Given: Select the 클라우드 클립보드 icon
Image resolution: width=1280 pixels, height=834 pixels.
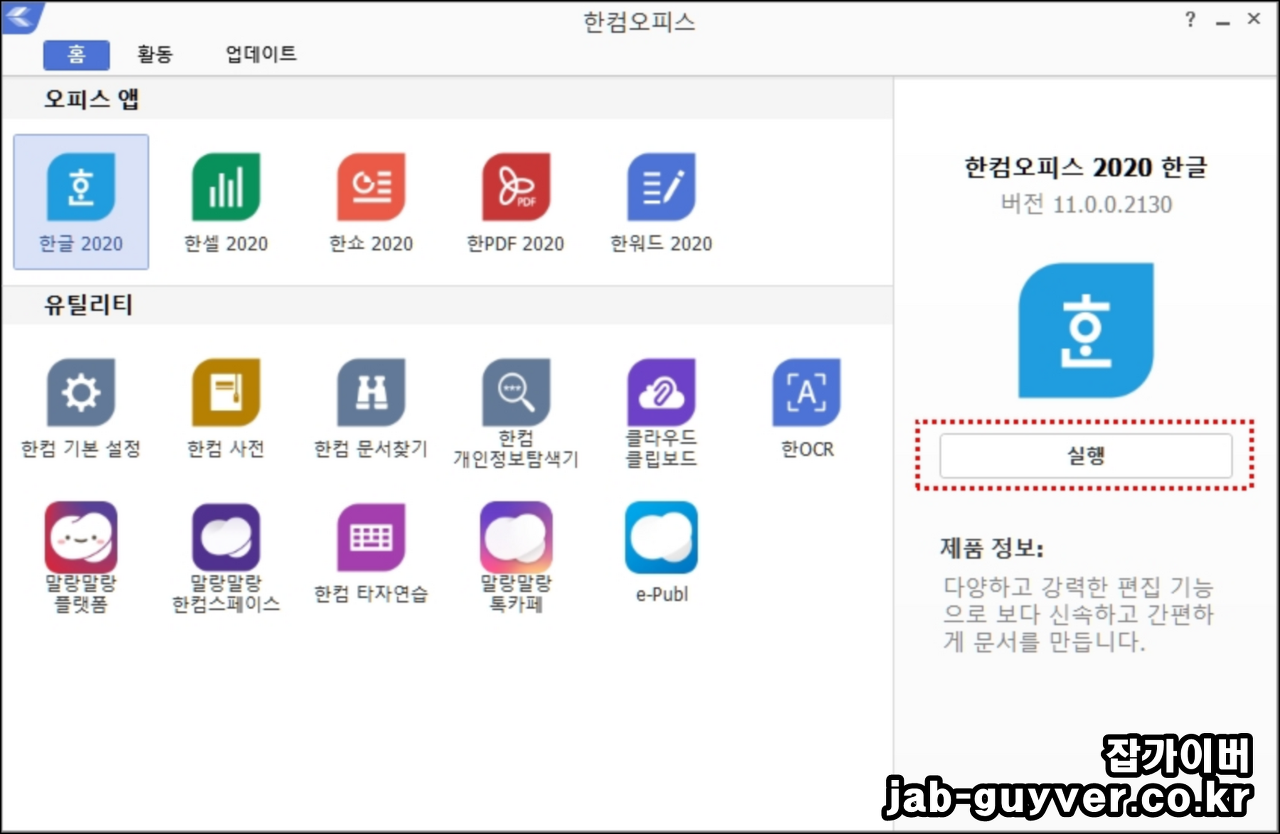Looking at the screenshot, I should (x=661, y=393).
